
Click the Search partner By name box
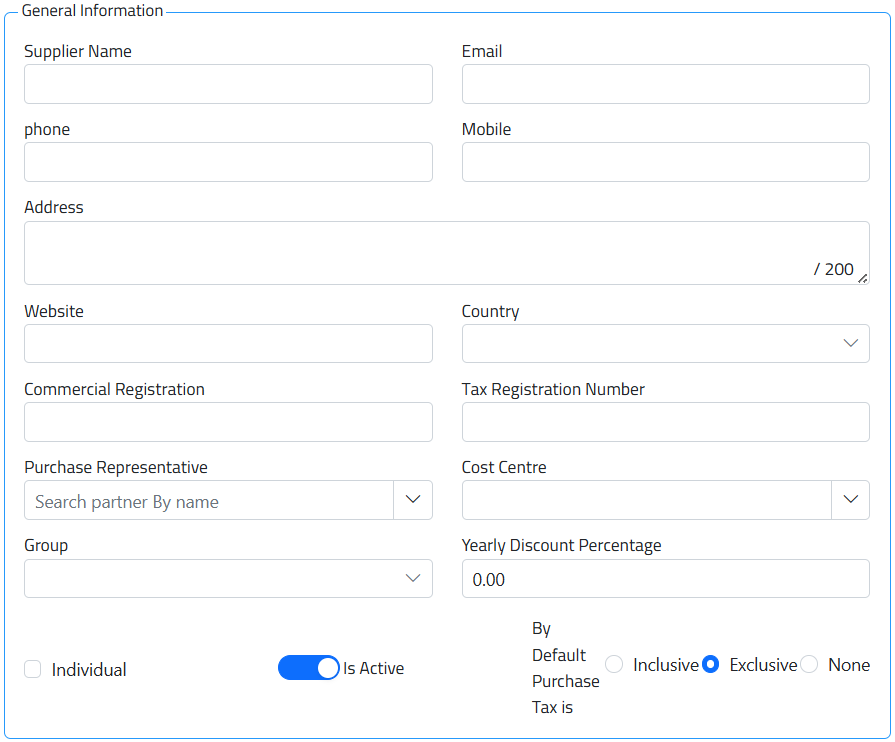pyautogui.click(x=209, y=501)
